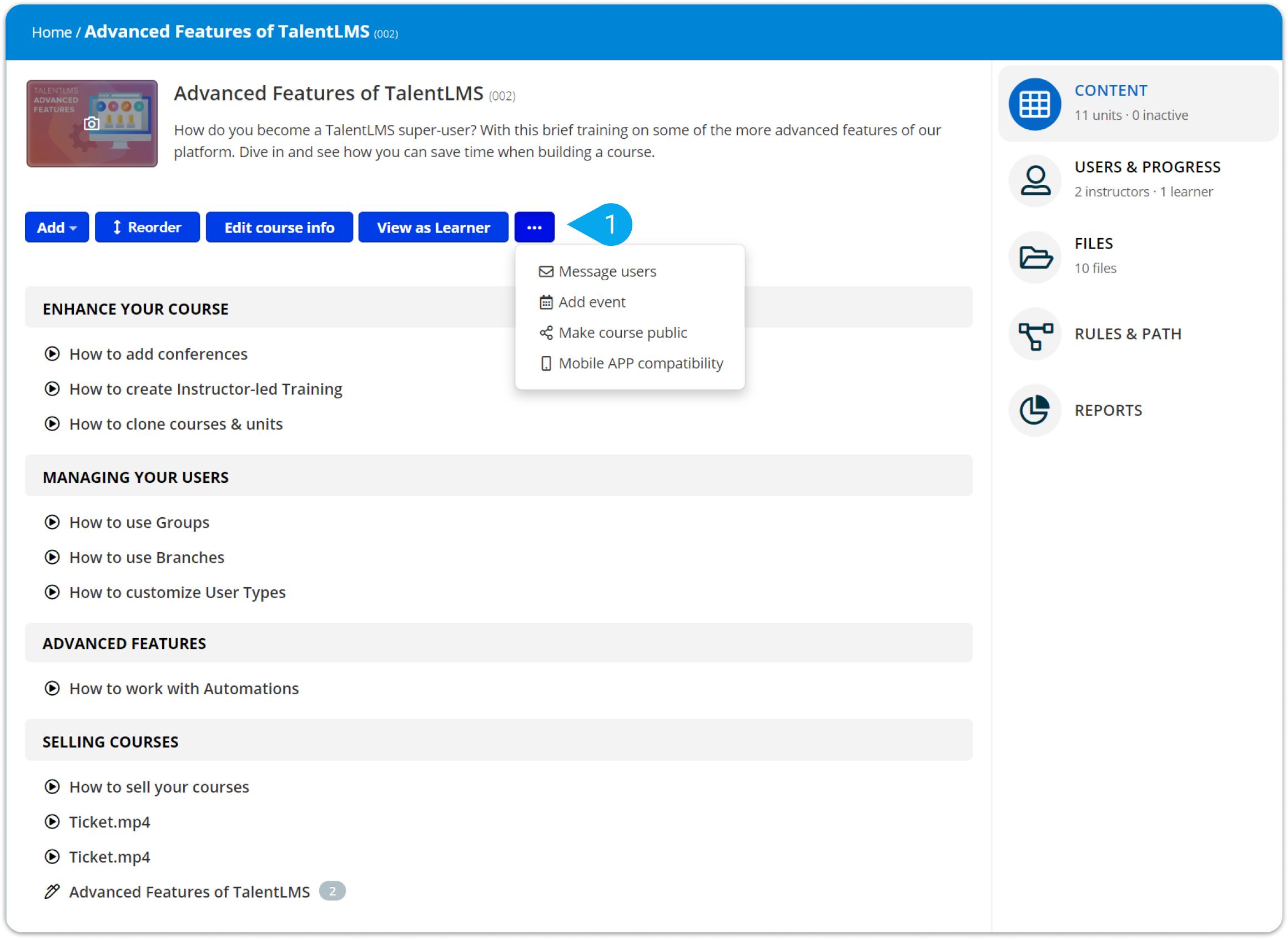Click View as Learner button
The image size is (1288, 939).
[434, 228]
